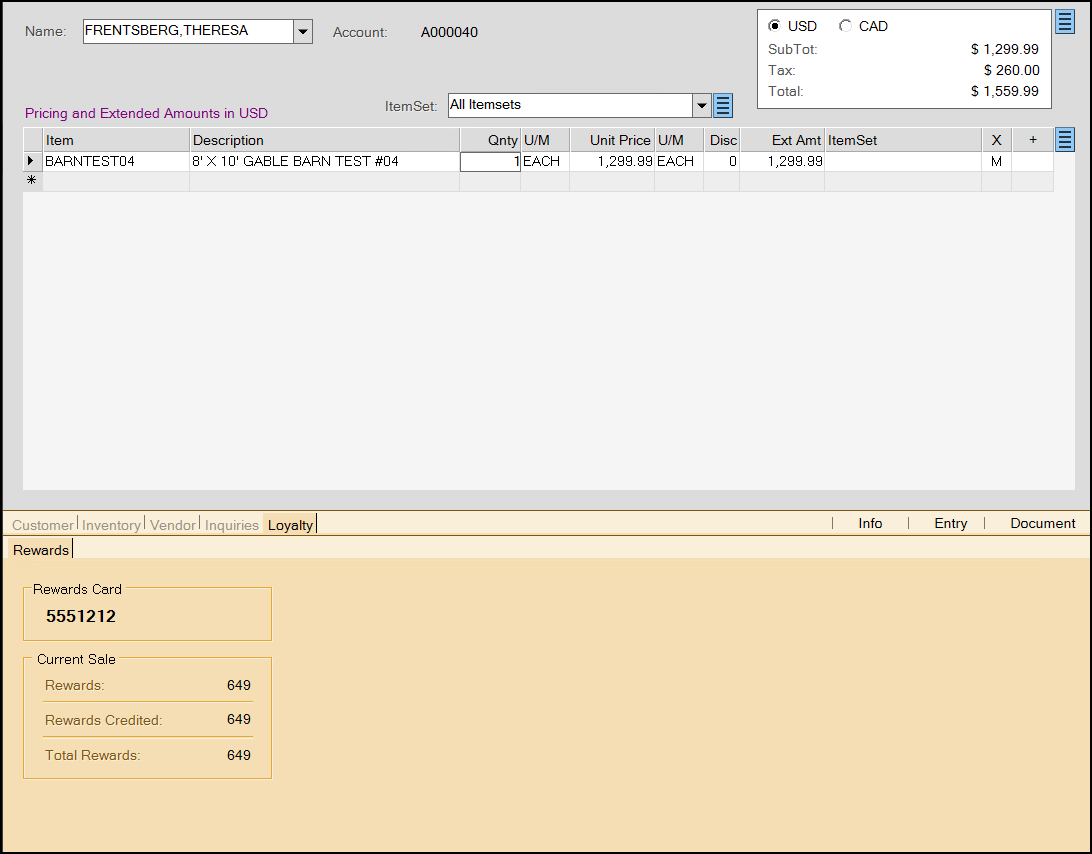Open the menu icon beside the totals panel

[1065, 22]
